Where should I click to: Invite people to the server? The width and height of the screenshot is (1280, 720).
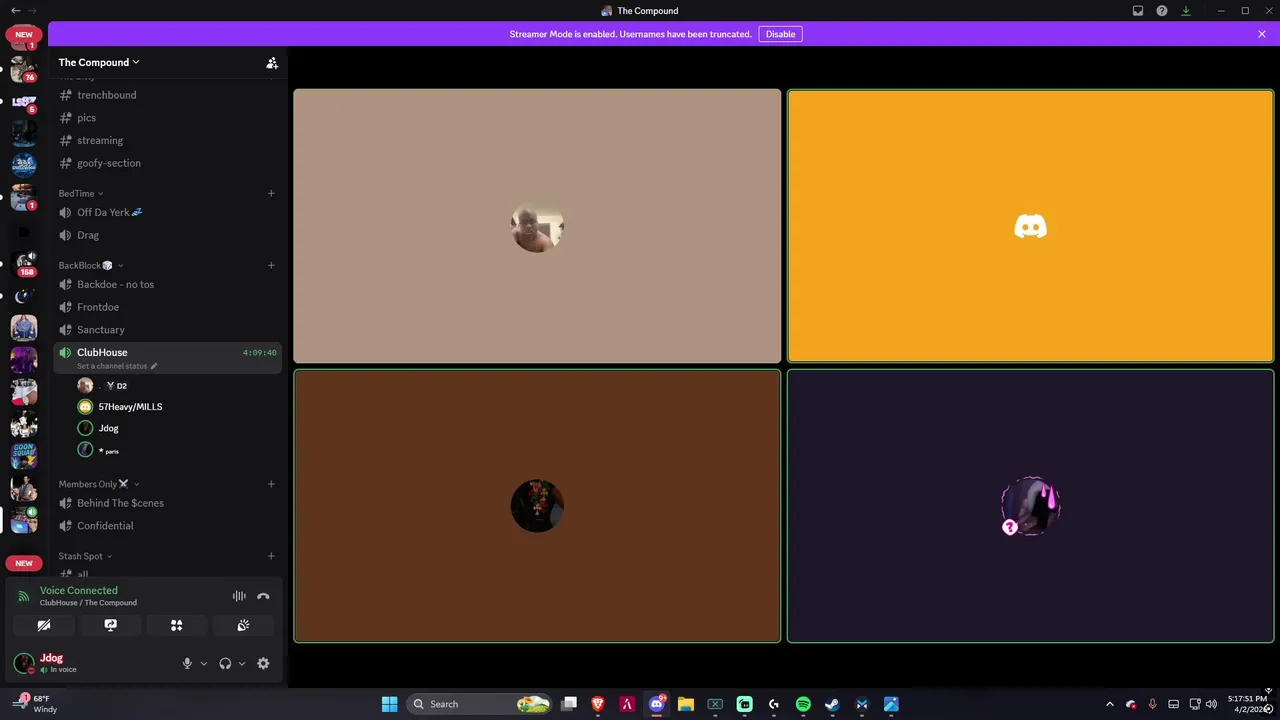(x=272, y=62)
